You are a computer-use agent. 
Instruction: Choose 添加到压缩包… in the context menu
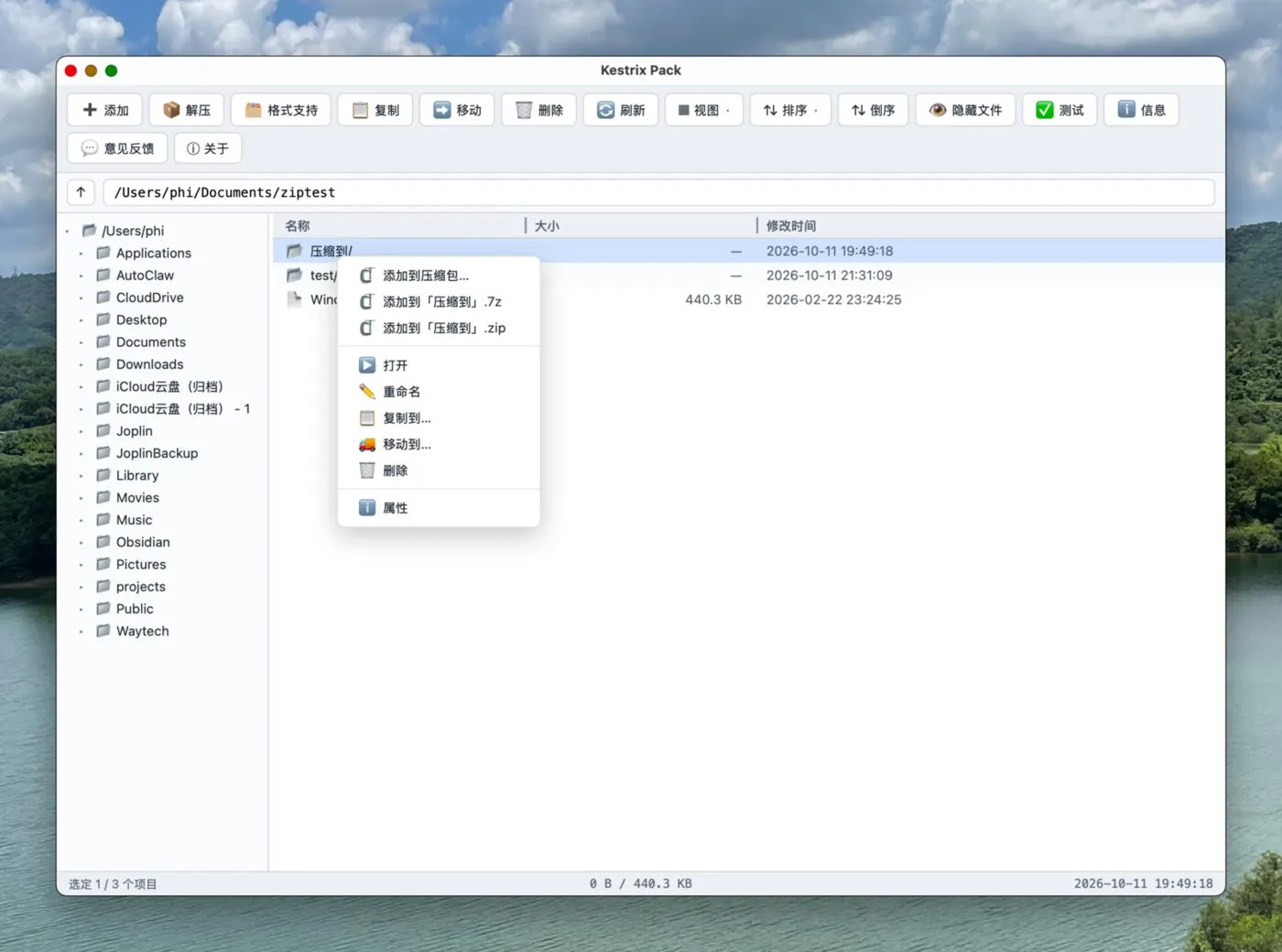(439, 276)
